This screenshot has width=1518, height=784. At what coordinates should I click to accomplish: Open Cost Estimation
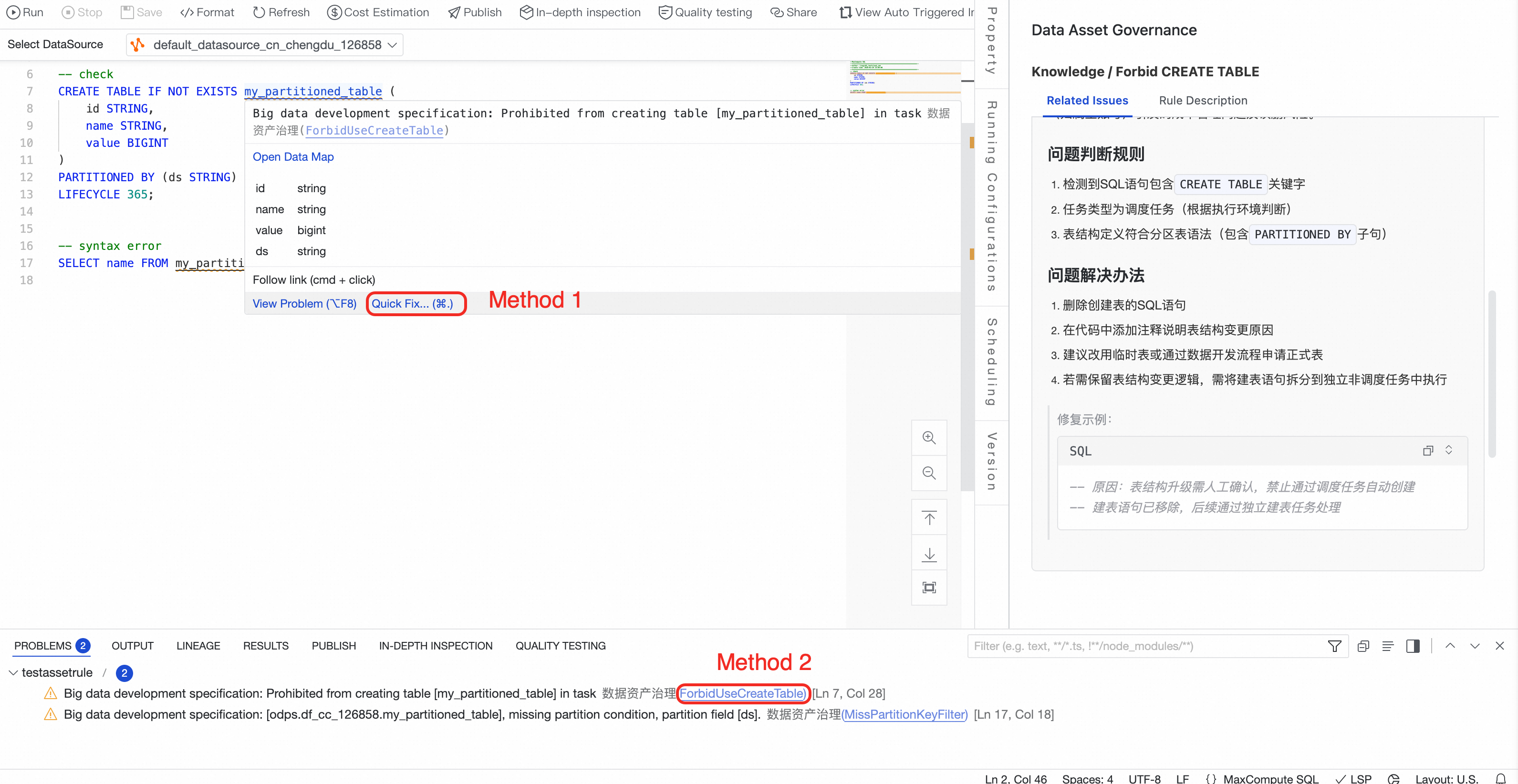pos(378,12)
